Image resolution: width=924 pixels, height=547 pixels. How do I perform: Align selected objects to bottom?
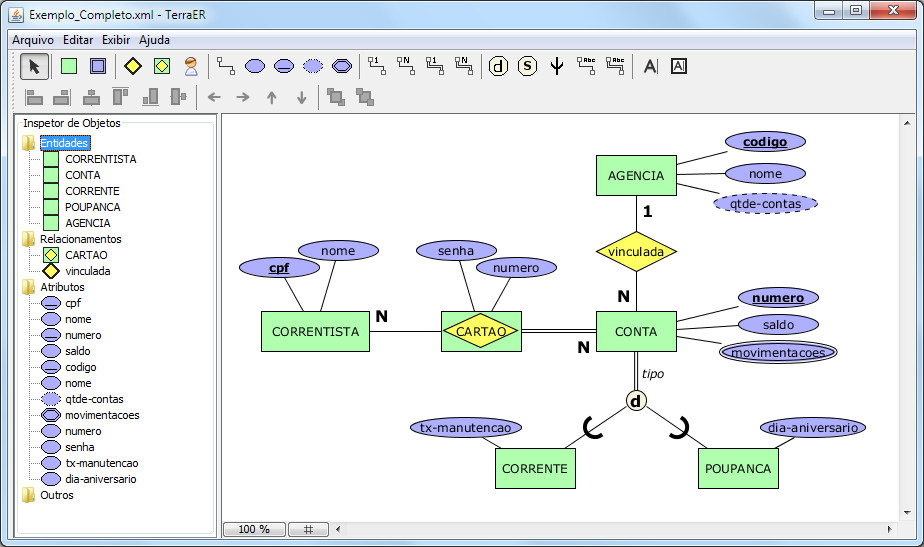pos(150,97)
